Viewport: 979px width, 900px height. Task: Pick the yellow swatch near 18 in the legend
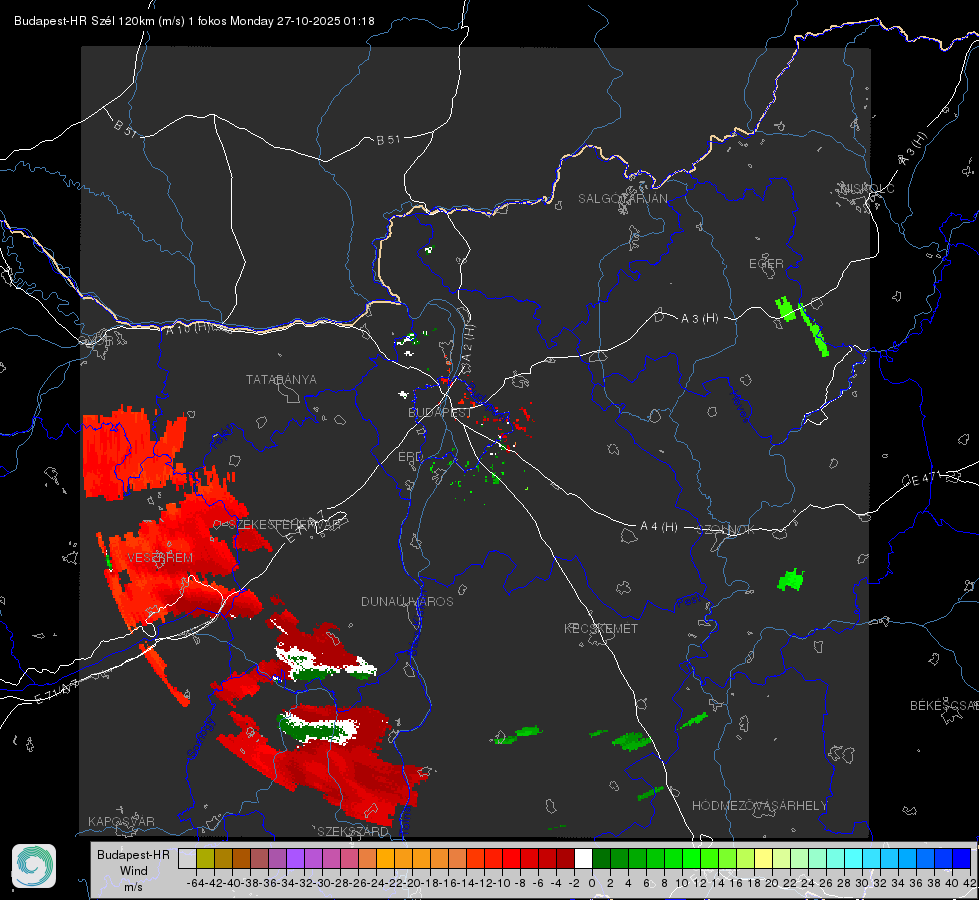(763, 858)
